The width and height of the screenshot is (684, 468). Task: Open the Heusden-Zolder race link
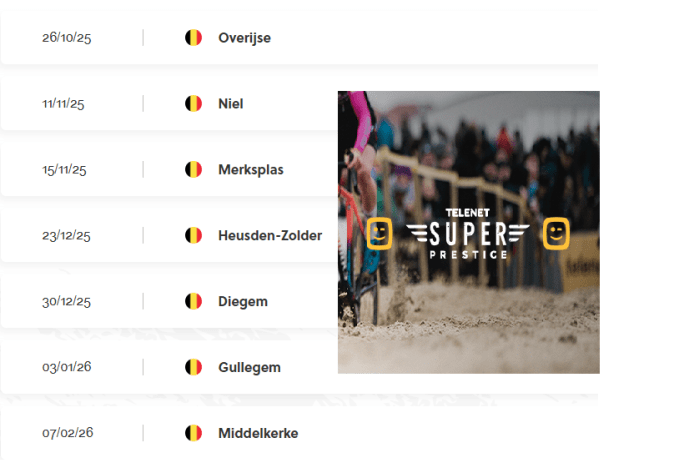270,236
